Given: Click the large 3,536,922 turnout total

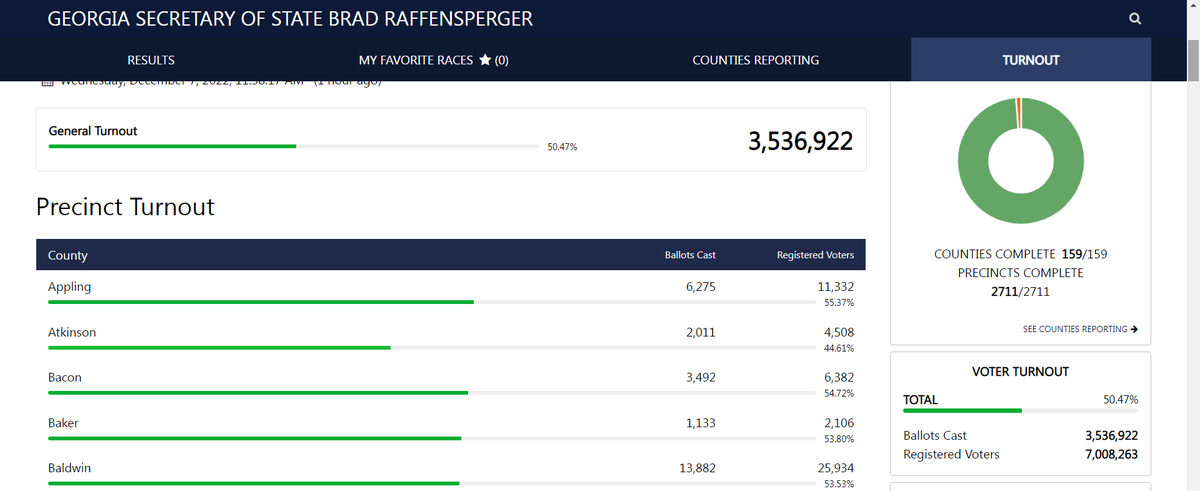Looking at the screenshot, I should pyautogui.click(x=800, y=141).
